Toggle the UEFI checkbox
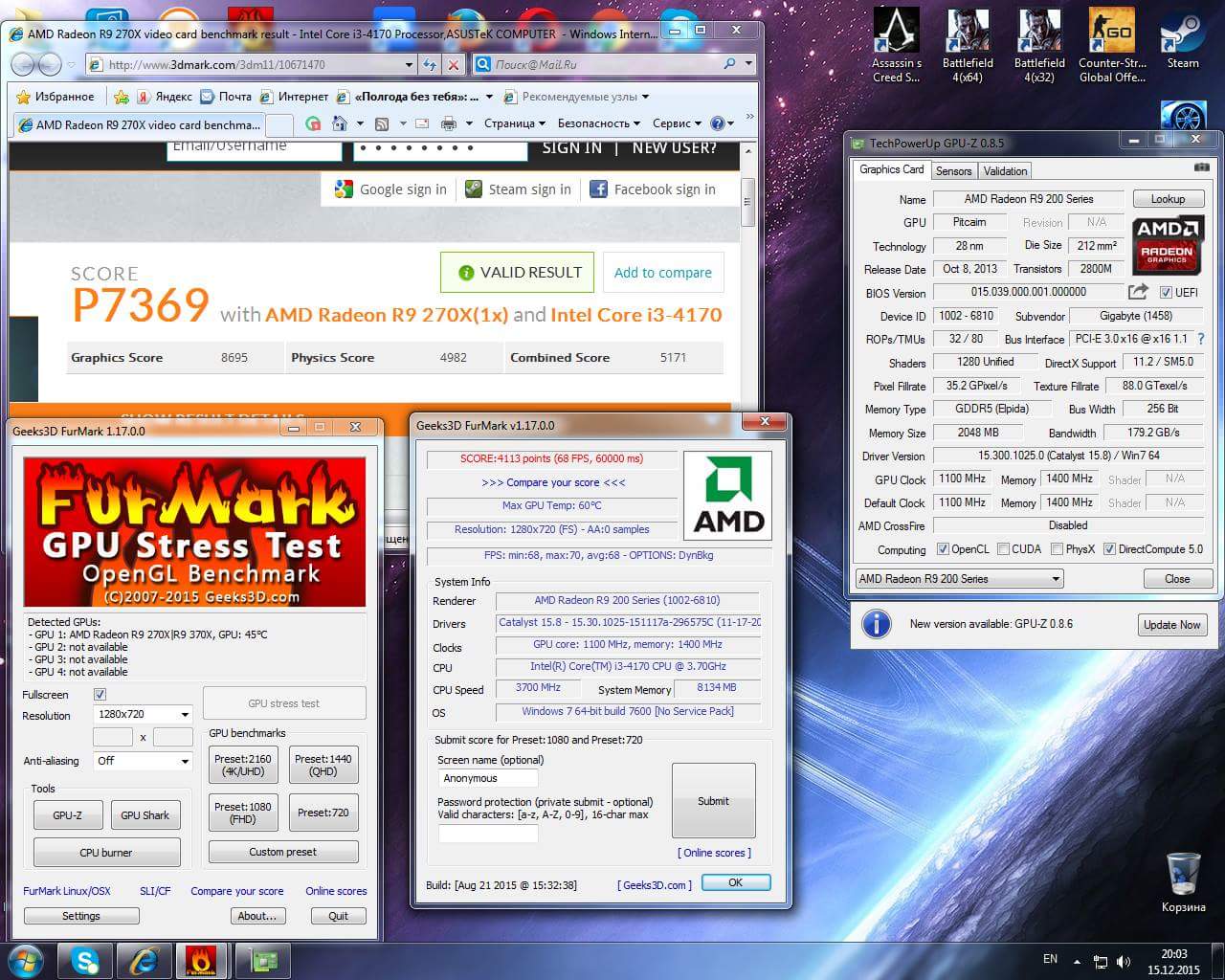 [1166, 293]
